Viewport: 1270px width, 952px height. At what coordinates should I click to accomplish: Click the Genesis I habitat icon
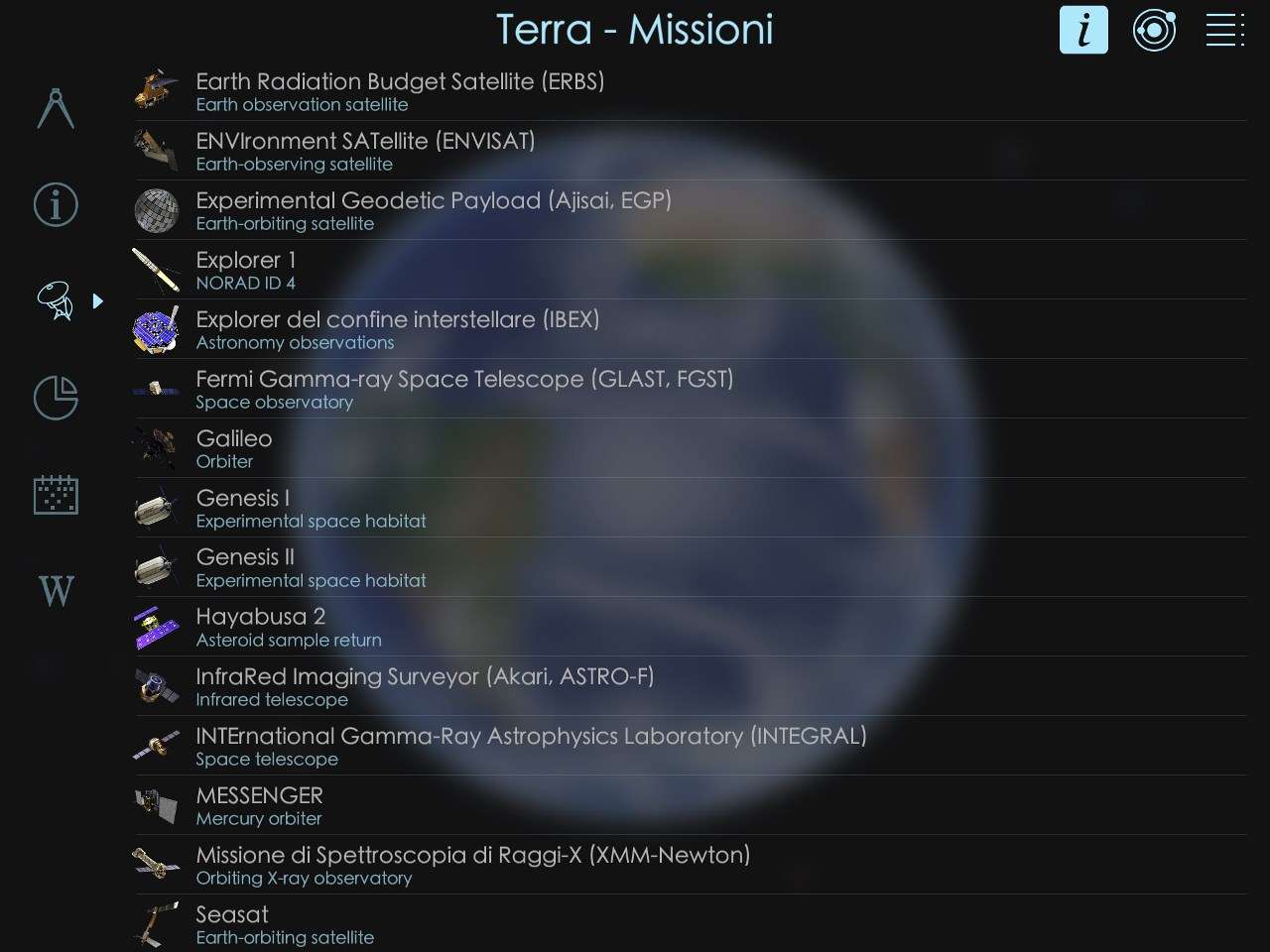(x=157, y=508)
